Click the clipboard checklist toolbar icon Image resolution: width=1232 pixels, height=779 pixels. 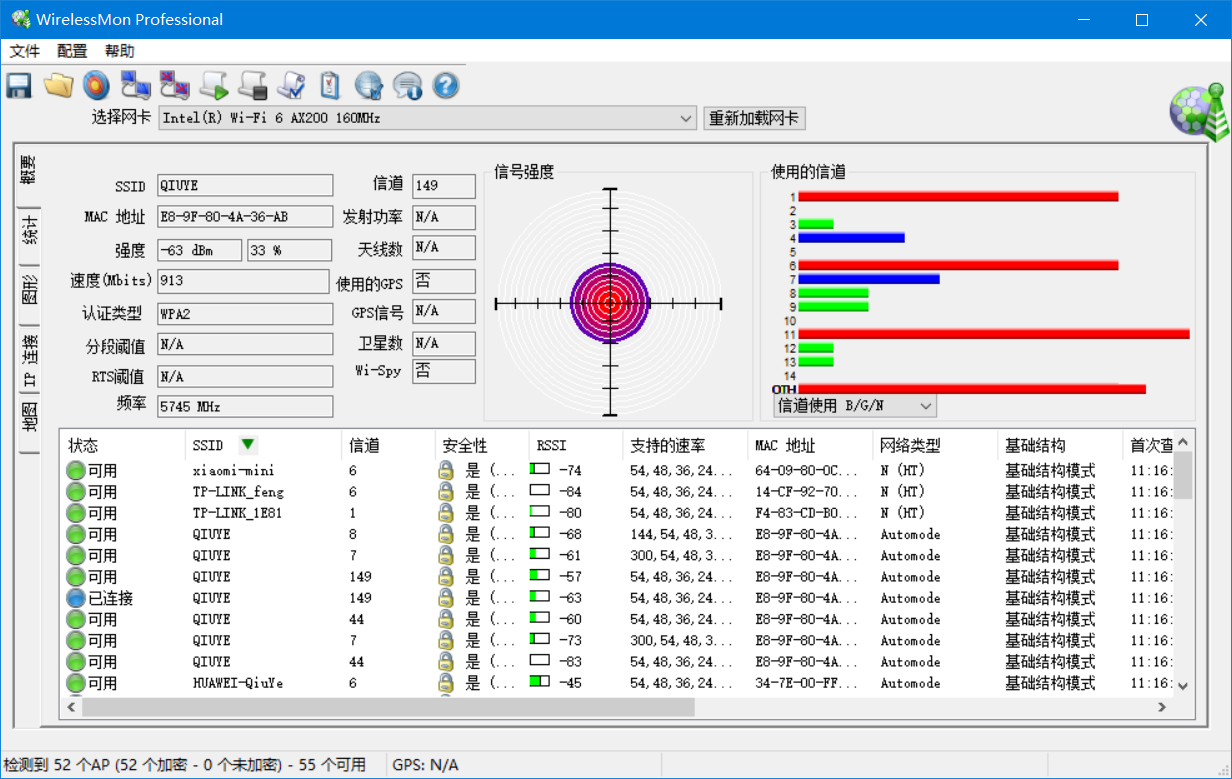pyautogui.click(x=329, y=86)
